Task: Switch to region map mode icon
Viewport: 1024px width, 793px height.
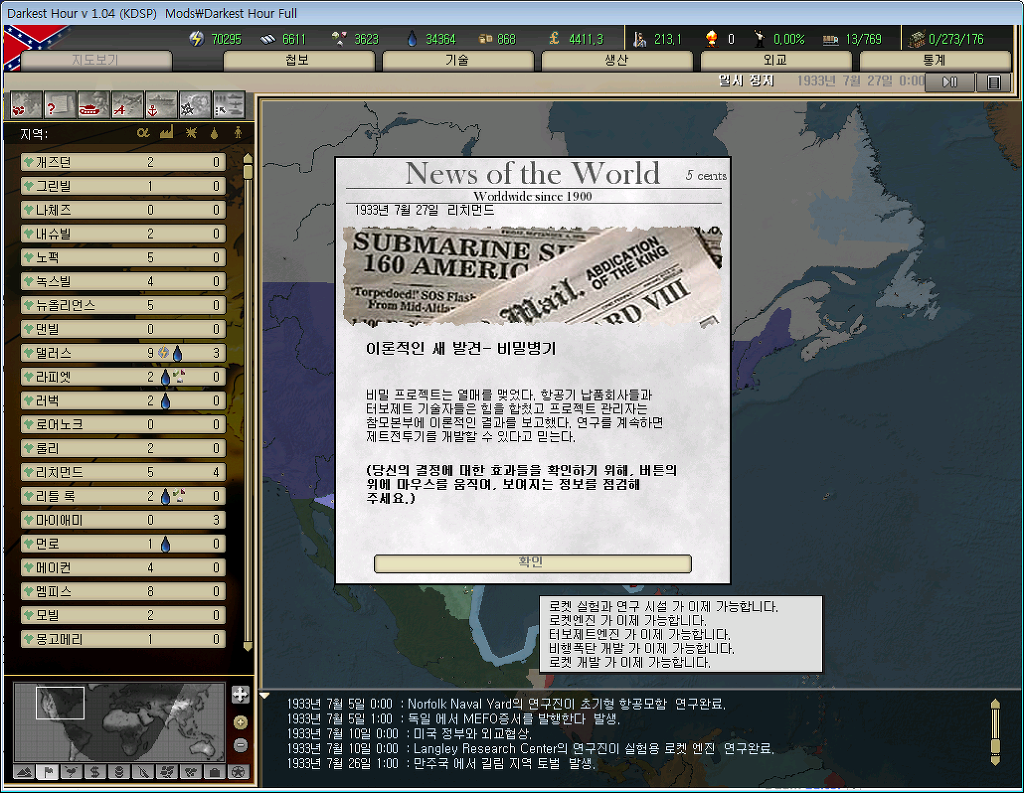Action: coord(167,772)
